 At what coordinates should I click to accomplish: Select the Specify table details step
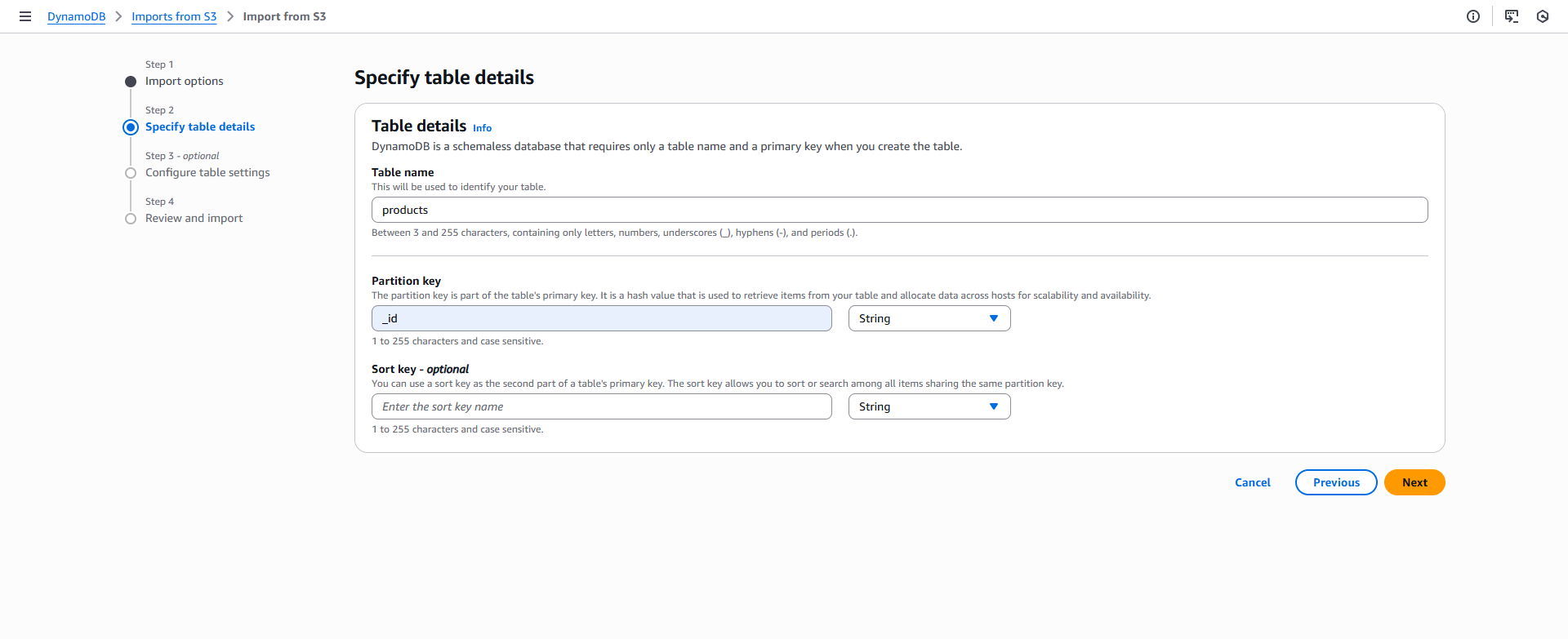200,127
